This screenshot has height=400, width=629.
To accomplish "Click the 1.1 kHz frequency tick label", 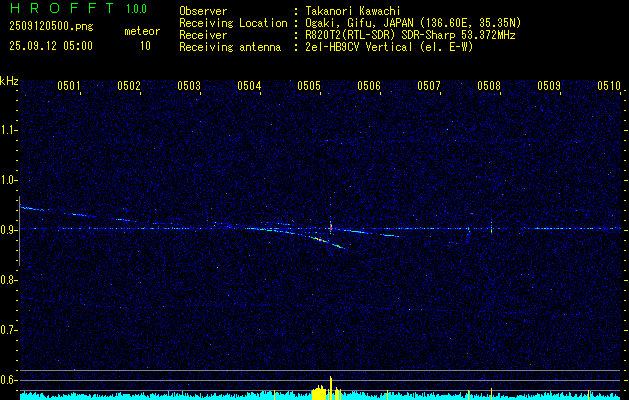I will pos(7,130).
